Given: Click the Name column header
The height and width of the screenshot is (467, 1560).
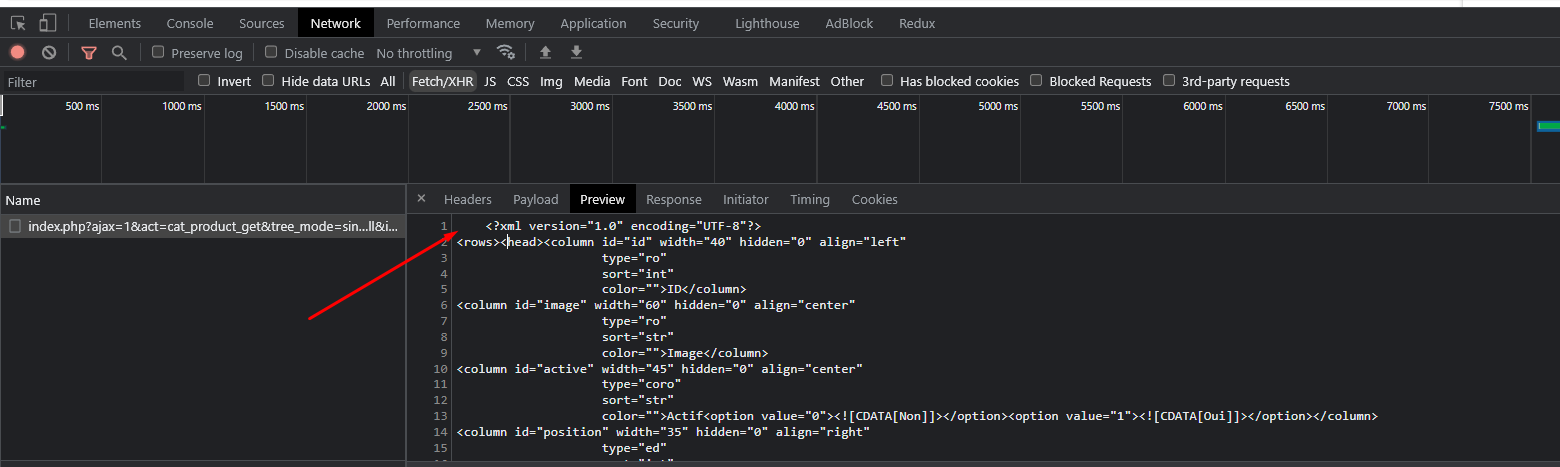Looking at the screenshot, I should point(203,200).
